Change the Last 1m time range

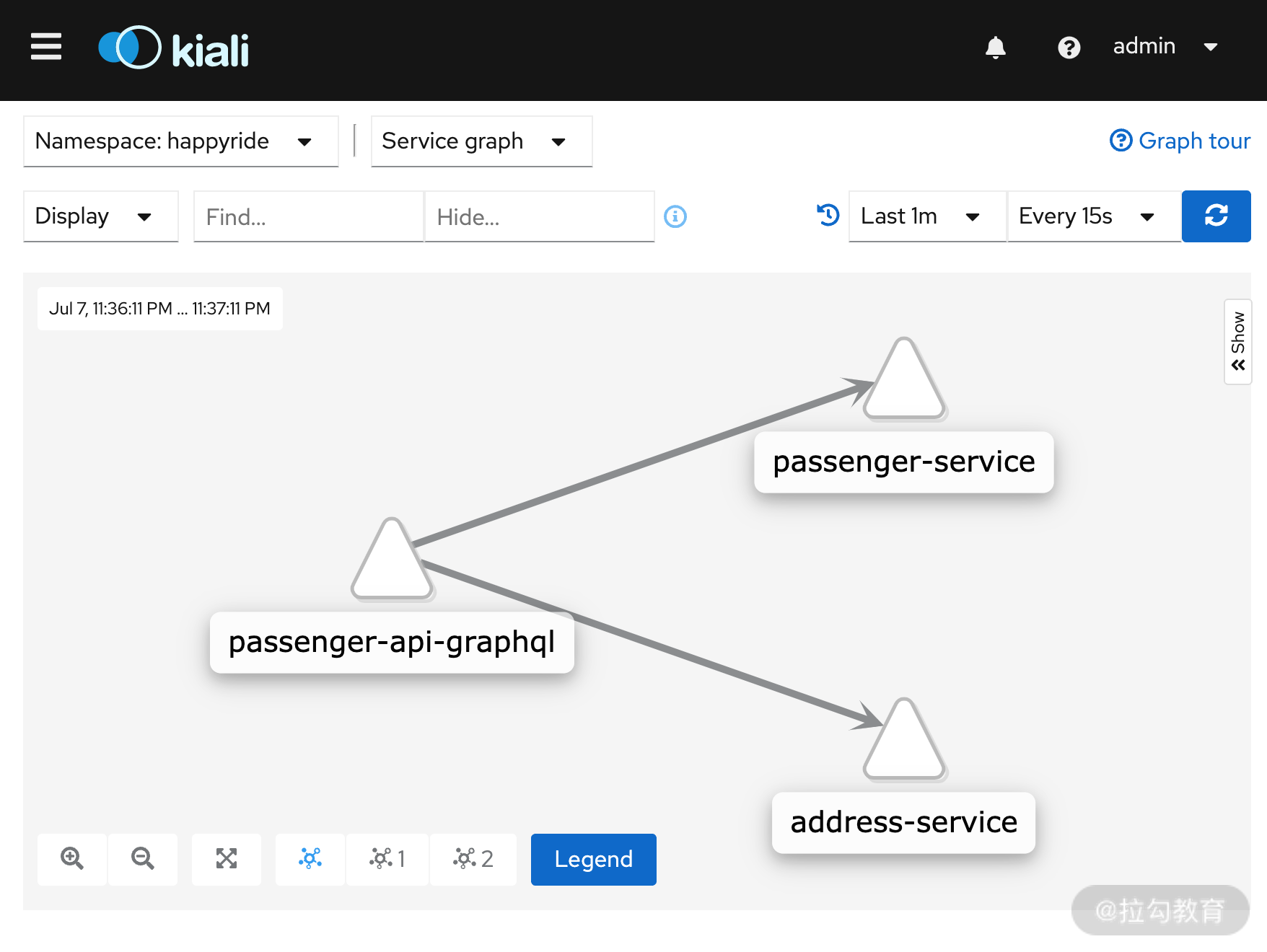(927, 216)
